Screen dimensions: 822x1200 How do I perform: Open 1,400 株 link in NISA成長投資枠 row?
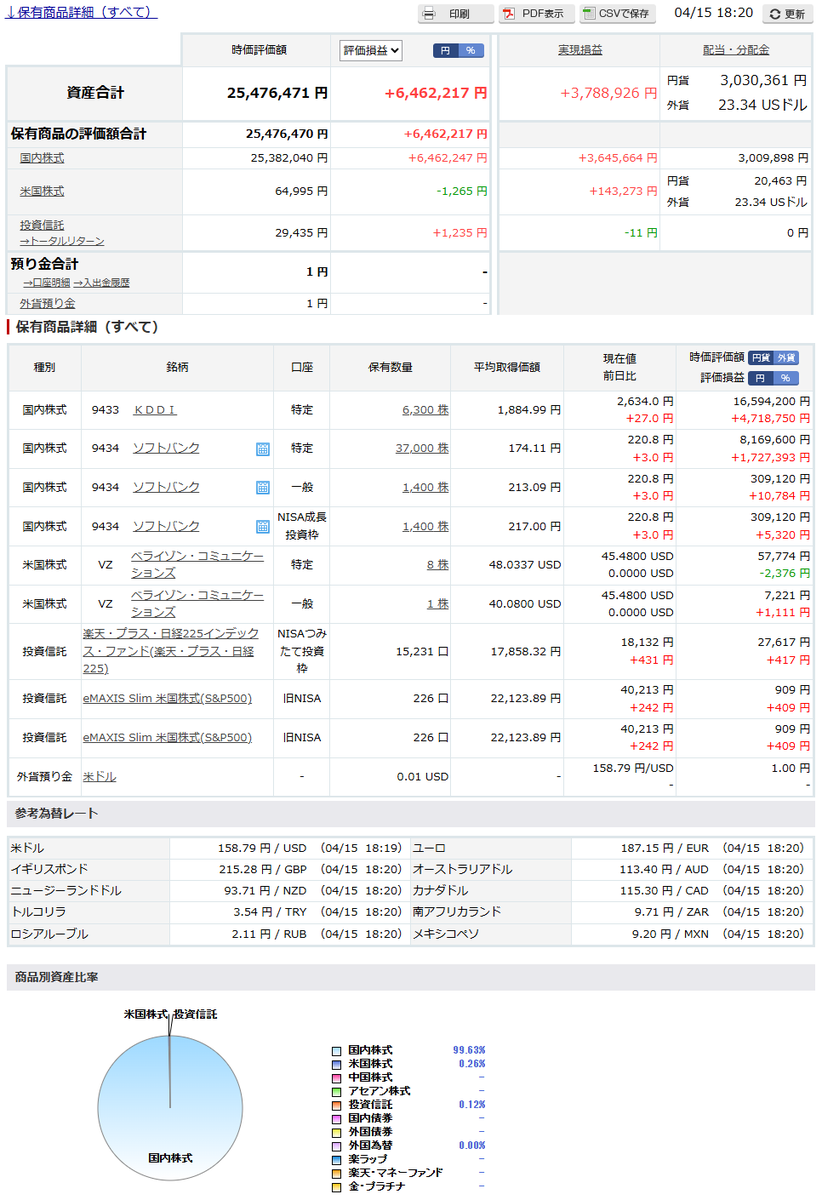[425, 526]
